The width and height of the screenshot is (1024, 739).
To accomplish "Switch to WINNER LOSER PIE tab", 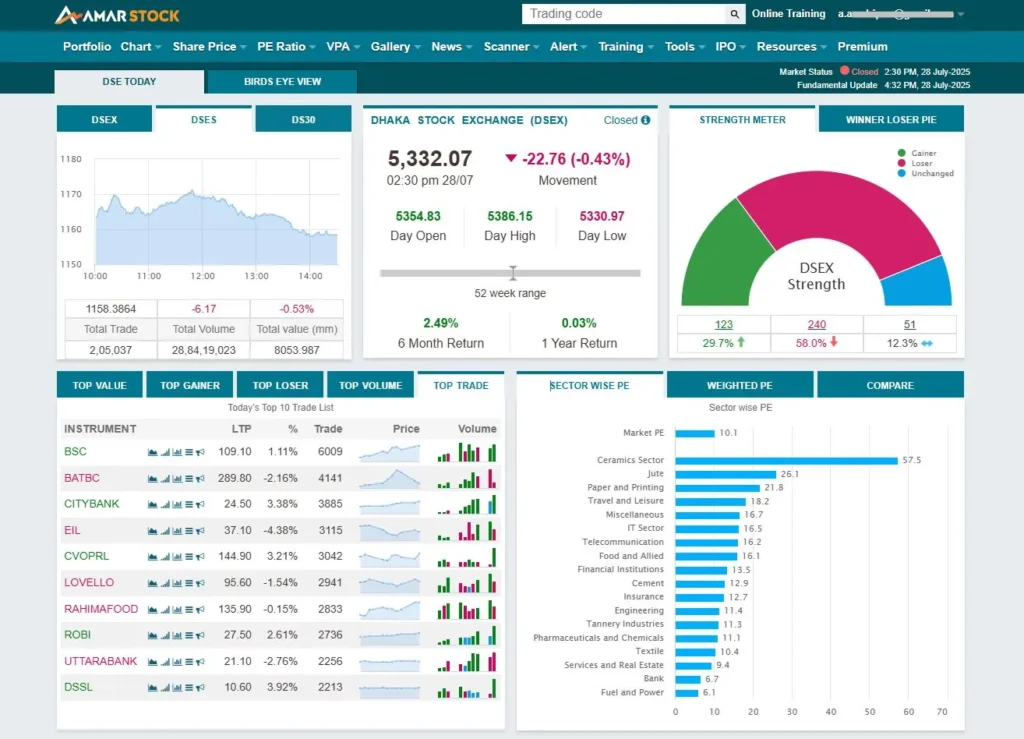I will coord(891,119).
